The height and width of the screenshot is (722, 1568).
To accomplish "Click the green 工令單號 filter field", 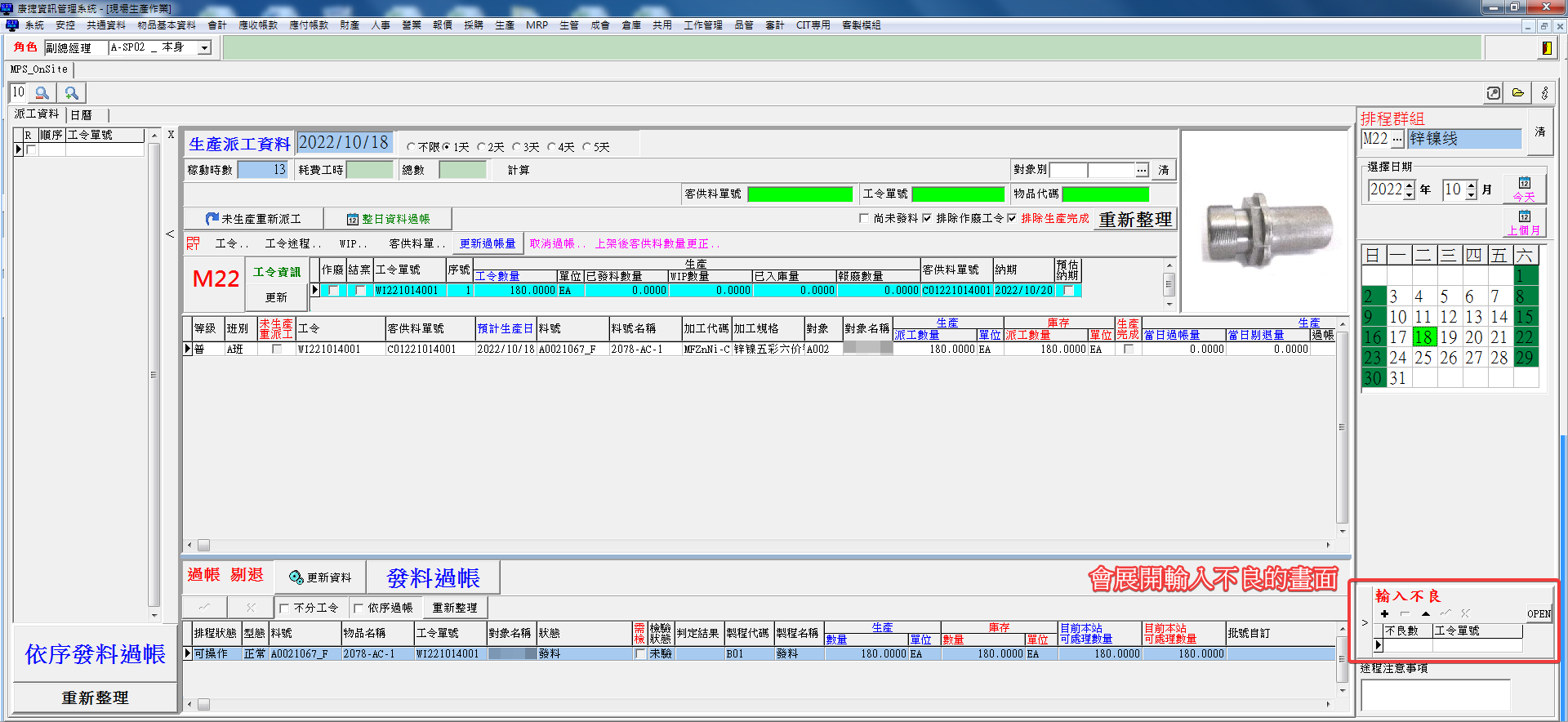I will pos(957,194).
